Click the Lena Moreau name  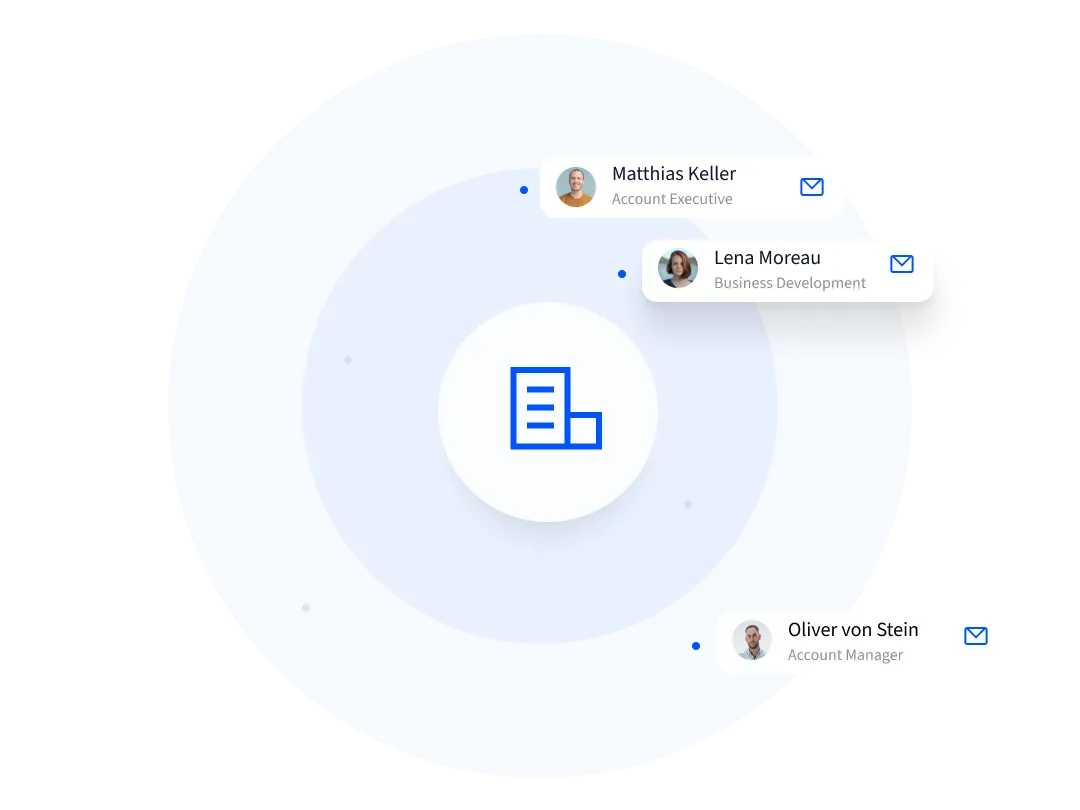766,258
